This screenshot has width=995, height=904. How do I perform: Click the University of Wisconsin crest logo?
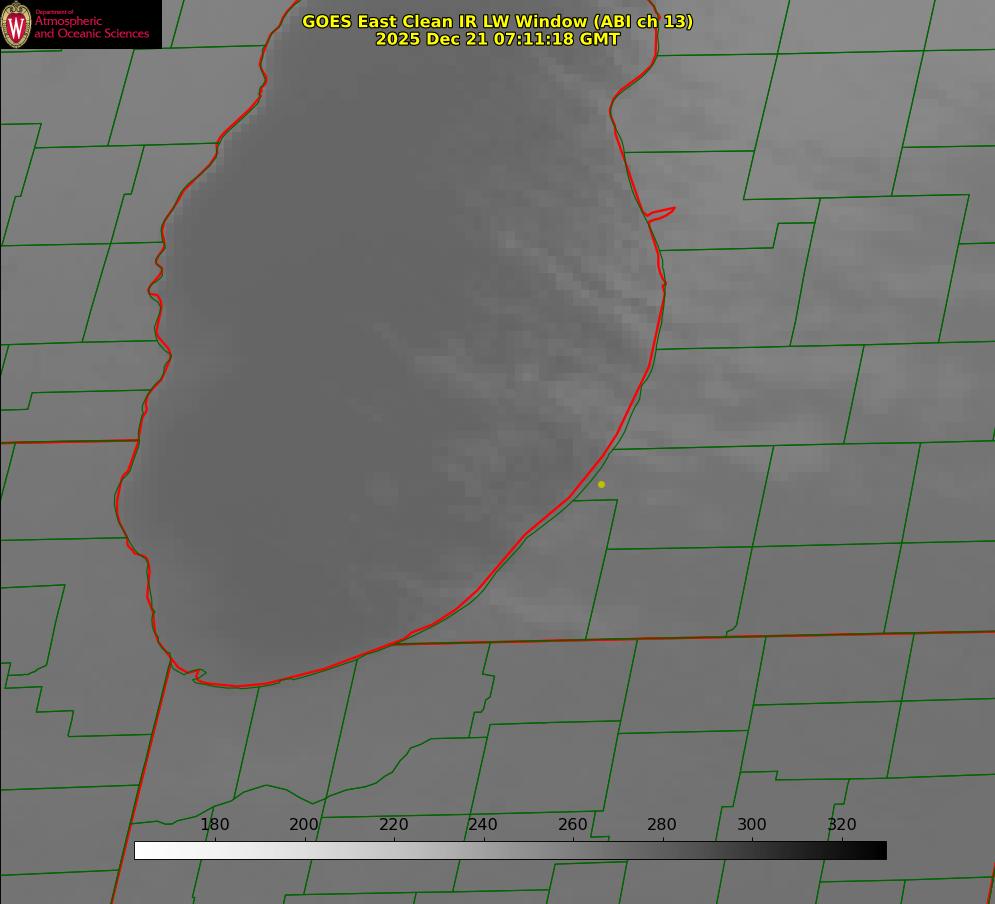coord(16,24)
